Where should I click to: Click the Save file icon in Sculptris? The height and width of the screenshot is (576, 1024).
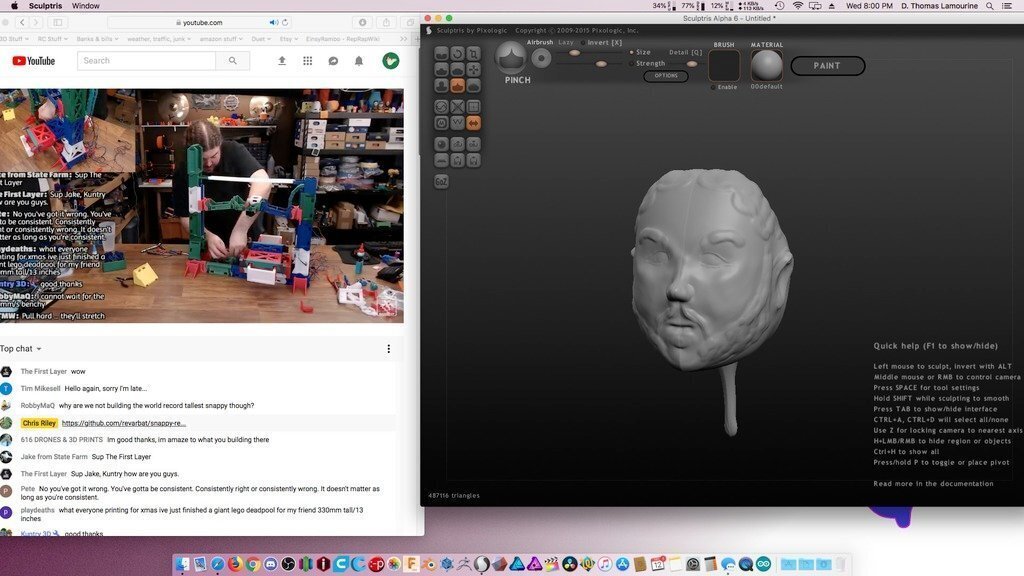[x=473, y=160]
